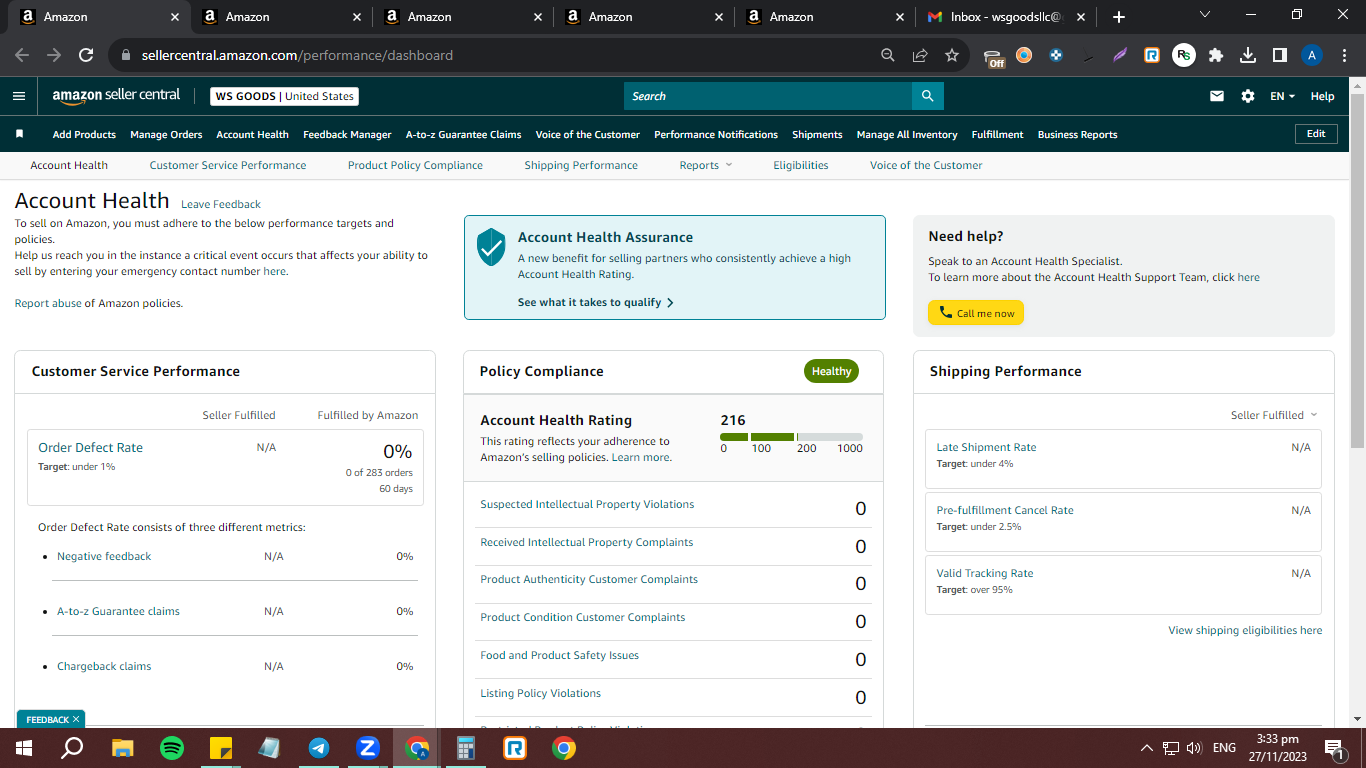Go back using the browser back arrow
This screenshot has height=768, width=1366.
(x=22, y=55)
